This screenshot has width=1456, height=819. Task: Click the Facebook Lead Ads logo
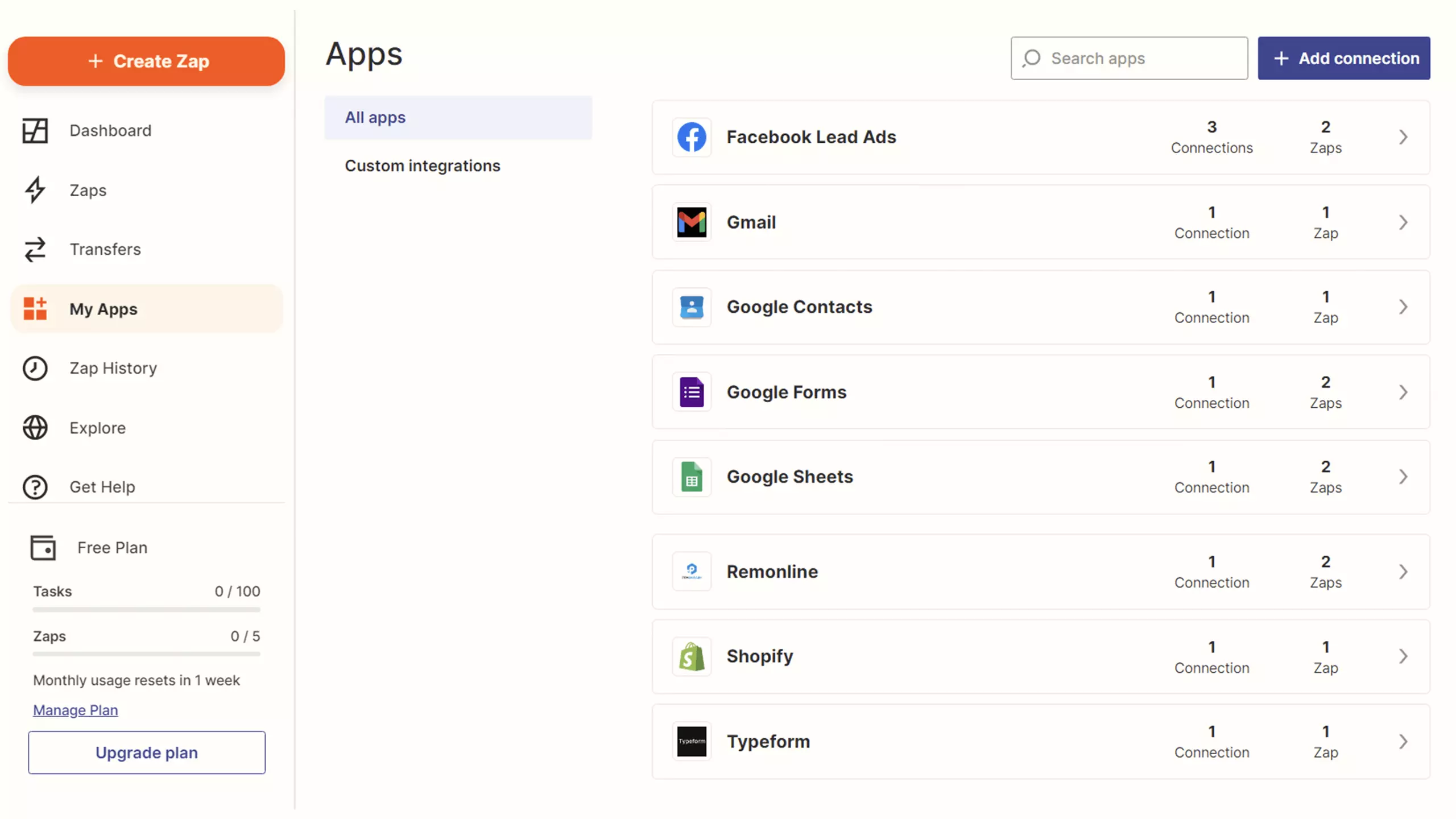coord(692,137)
